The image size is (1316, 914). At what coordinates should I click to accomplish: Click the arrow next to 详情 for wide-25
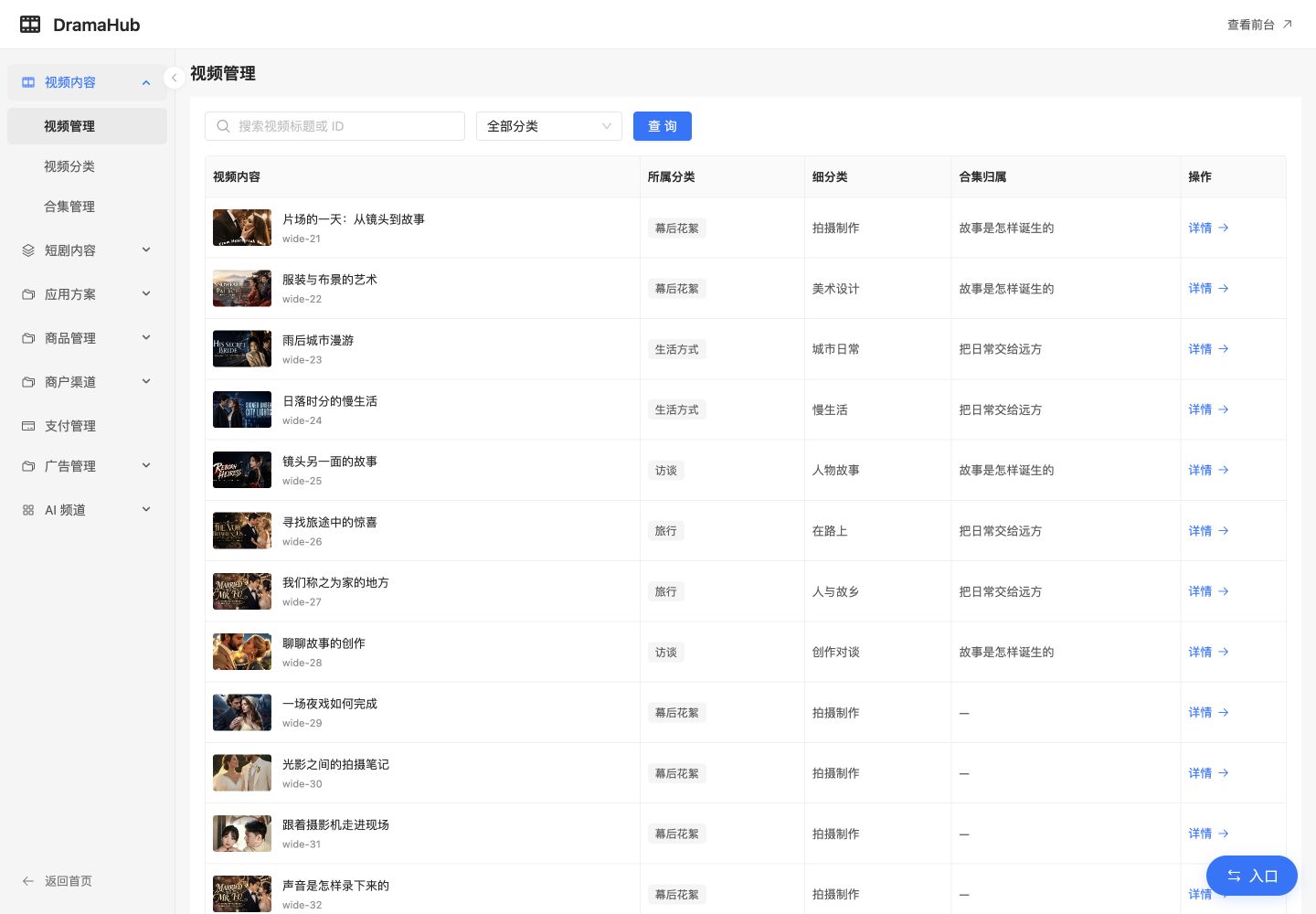(x=1224, y=470)
